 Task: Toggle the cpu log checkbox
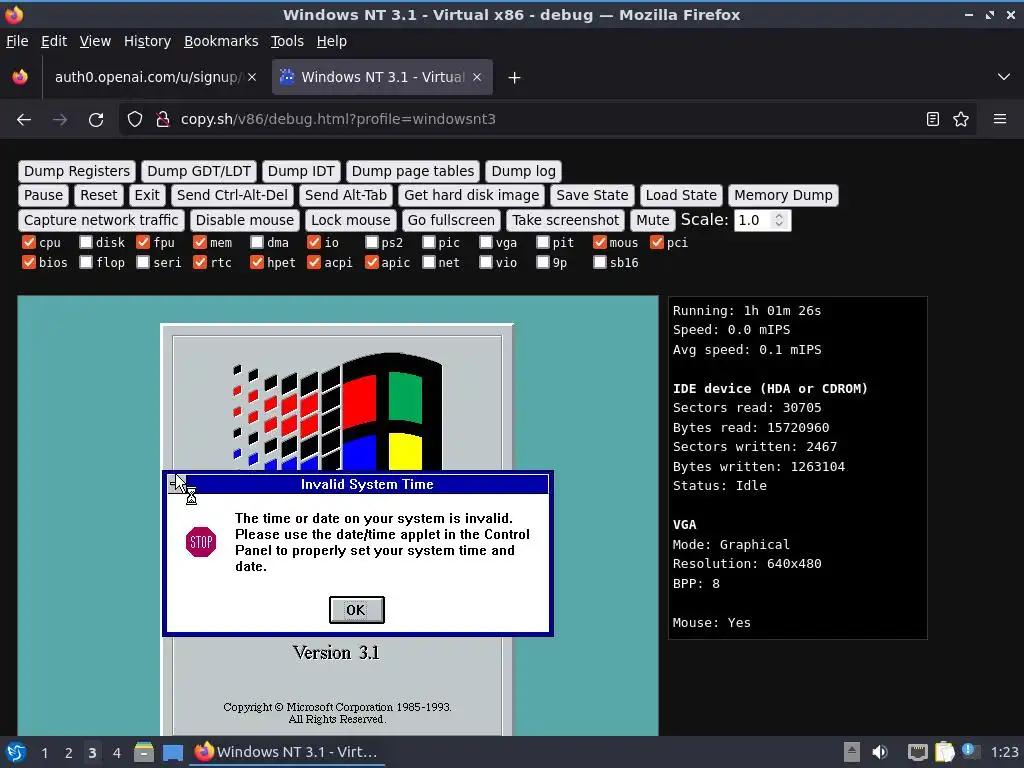click(x=29, y=242)
